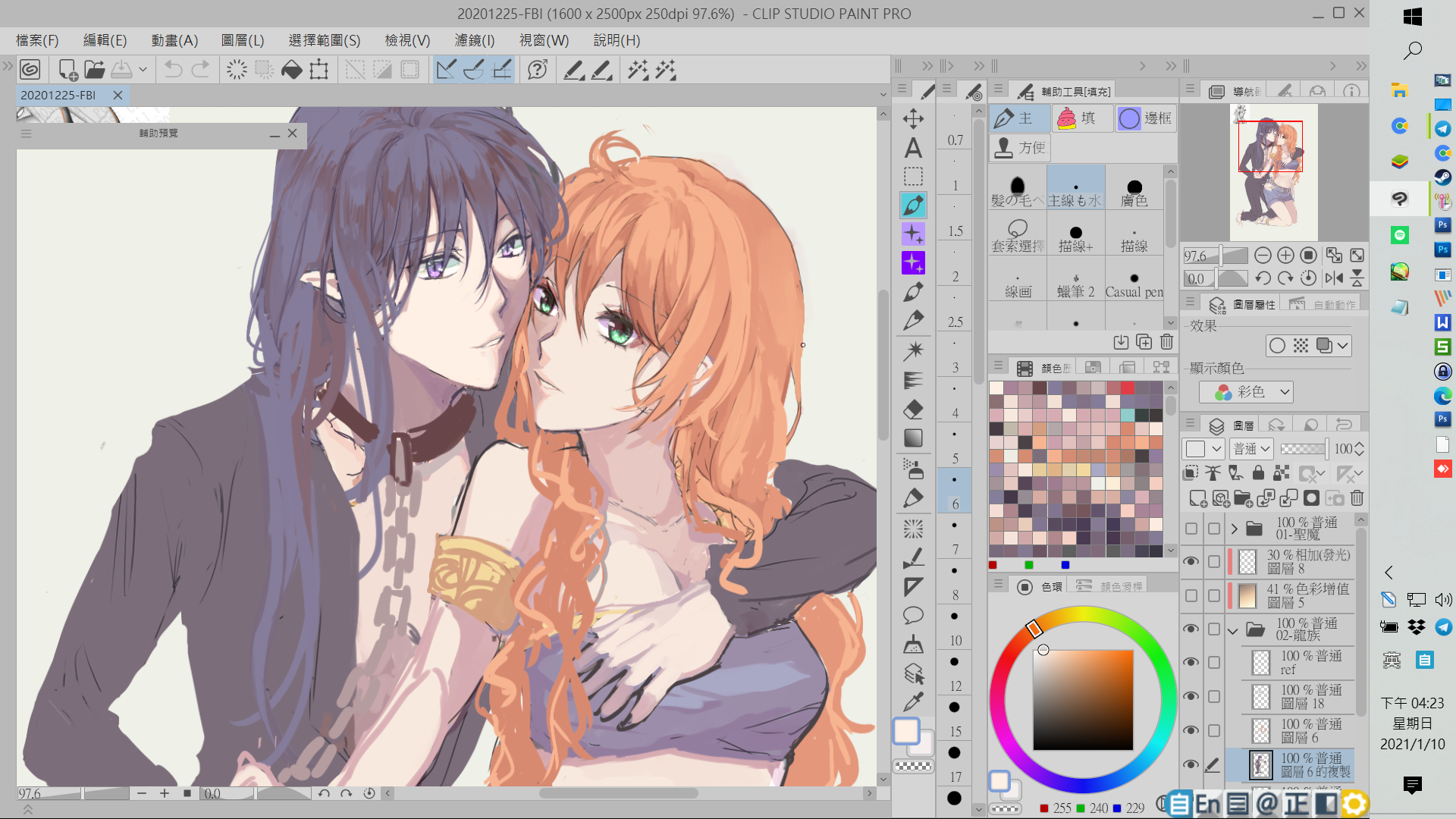Click the New file icon
Image resolution: width=1456 pixels, height=819 pixels.
click(x=67, y=71)
